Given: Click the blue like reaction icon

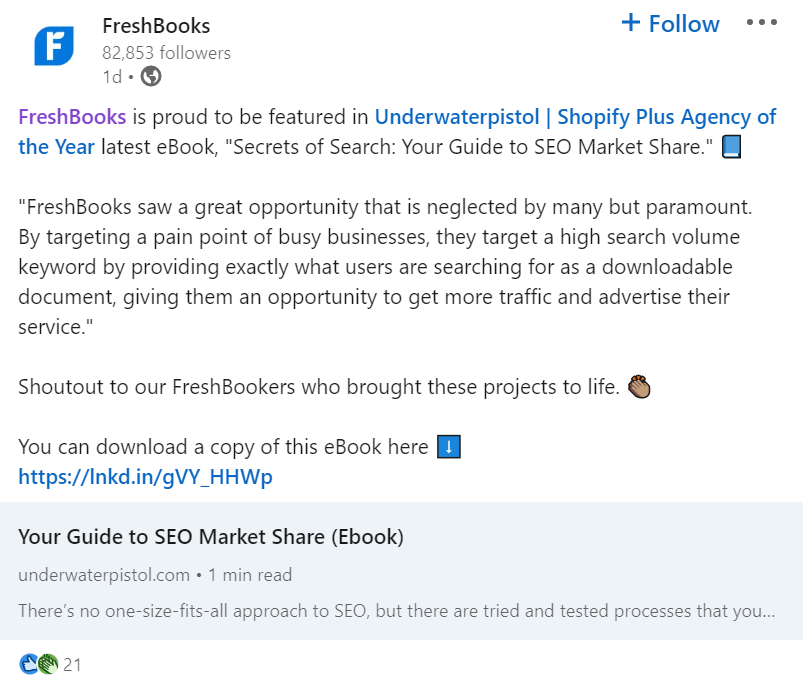Looking at the screenshot, I should coord(28,663).
